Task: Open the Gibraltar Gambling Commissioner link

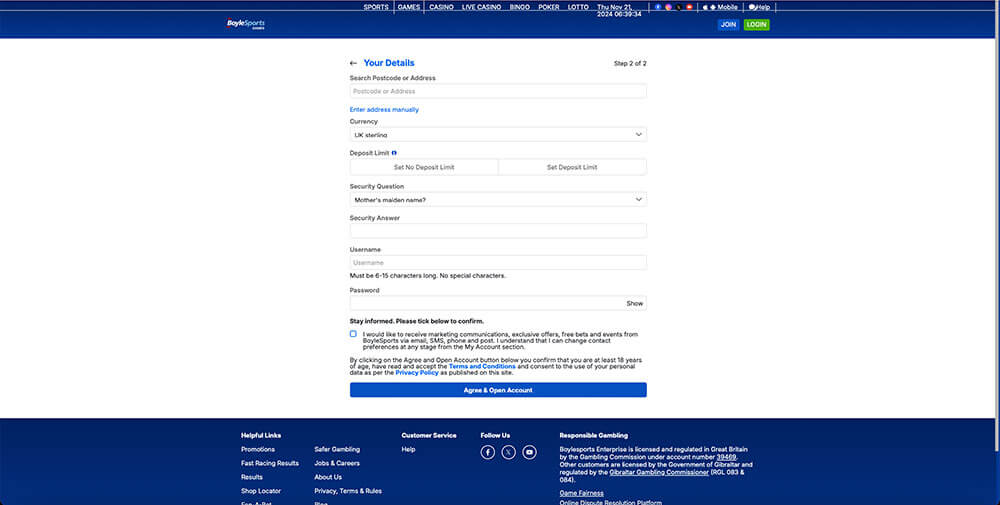Action: pos(659,472)
